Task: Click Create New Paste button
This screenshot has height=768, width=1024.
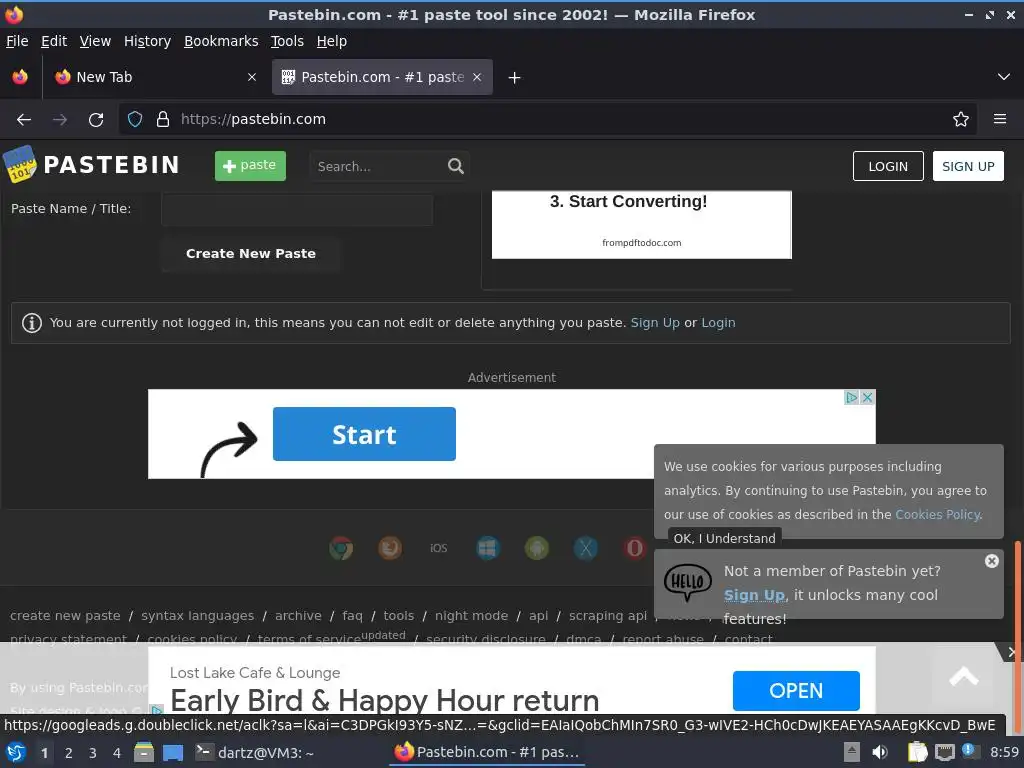Action: [251, 253]
